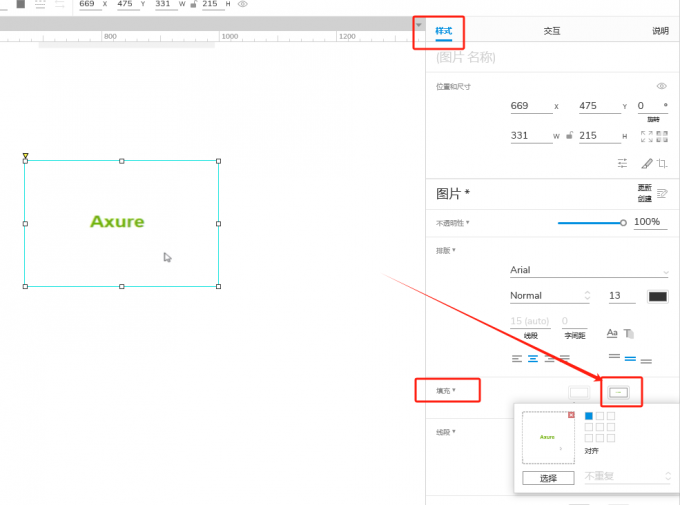Click the height field 215 in style panel
The height and width of the screenshot is (505, 680).
600,136
